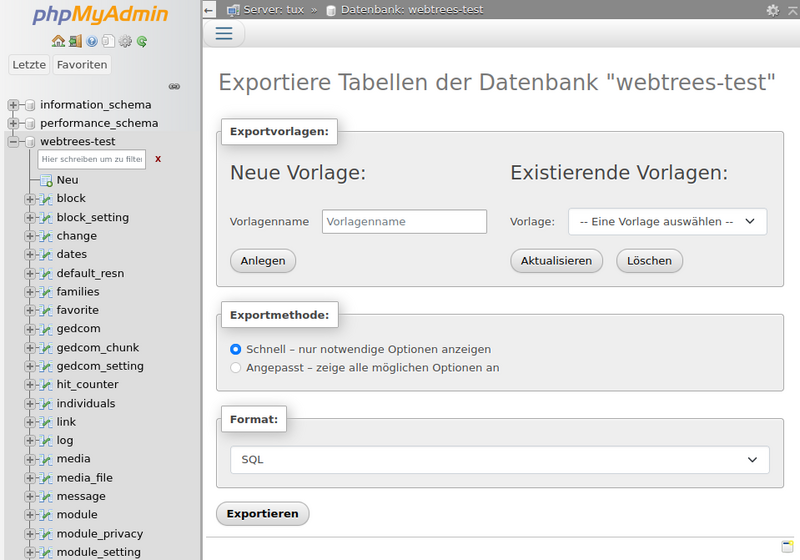The image size is (800, 560).
Task: Select the 'Schnell' export method
Action: pos(236,349)
